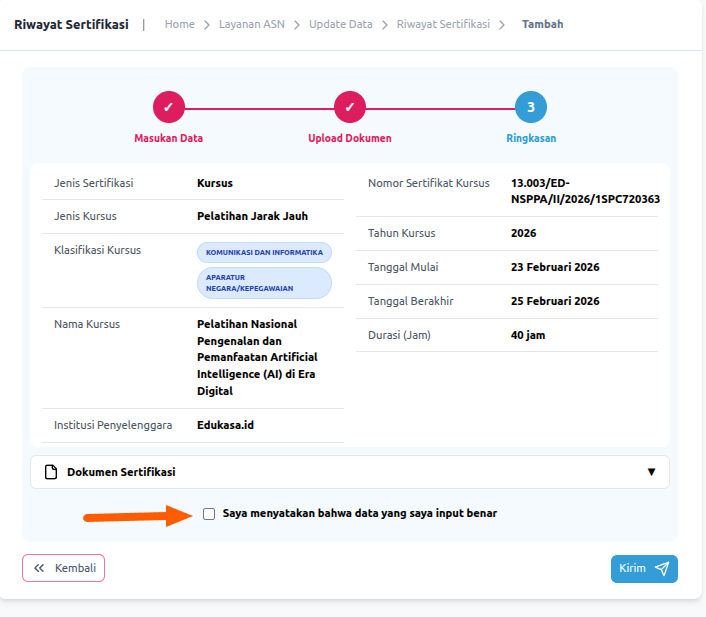The height and width of the screenshot is (617, 706).
Task: Tick the data confirmation checkbox
Action: coord(209,514)
